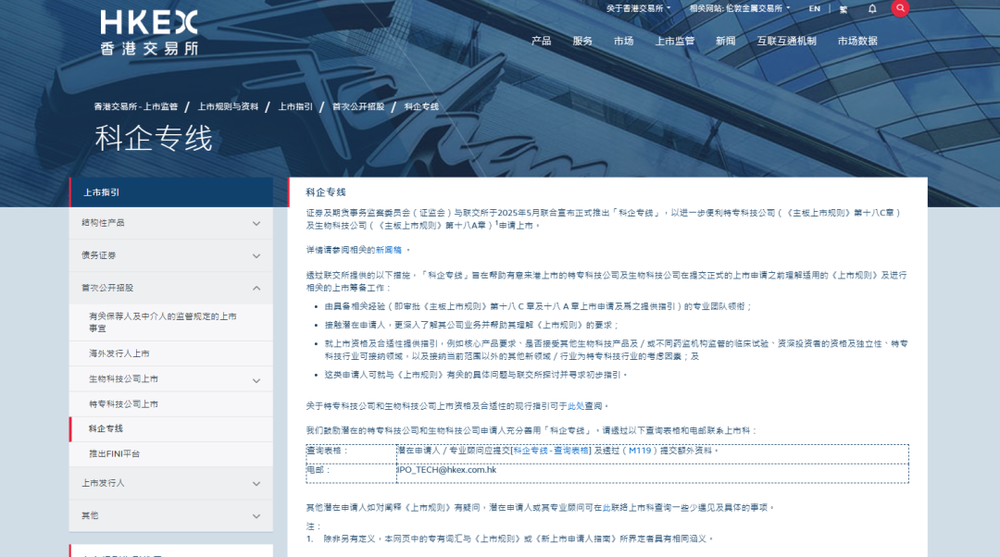
Task: Select 推出FINI平台 in the sidebar
Action: [x=114, y=453]
